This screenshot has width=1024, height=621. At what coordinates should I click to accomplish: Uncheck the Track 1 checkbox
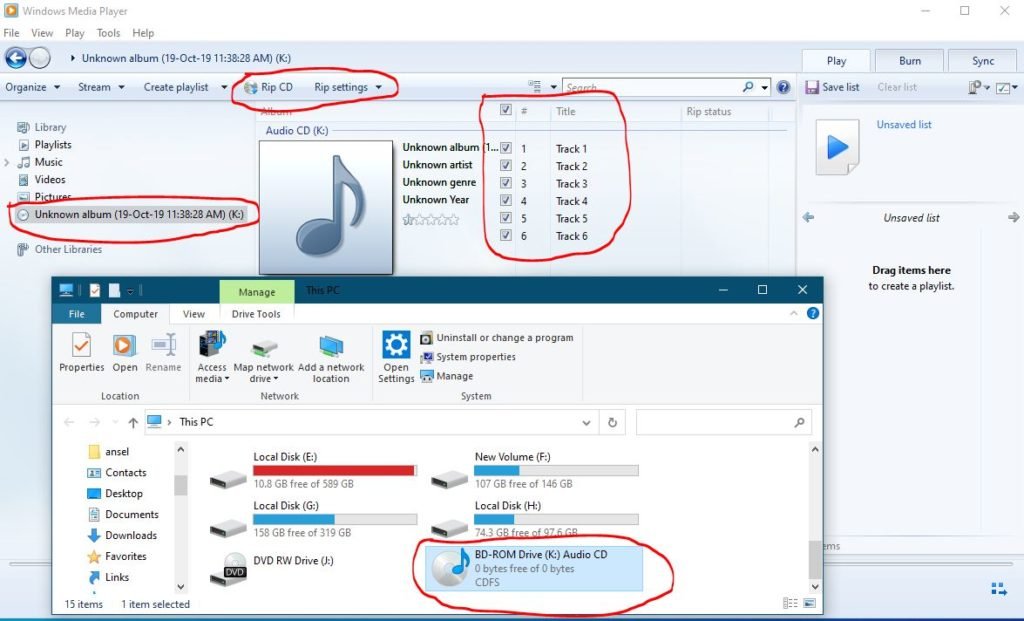[505, 148]
